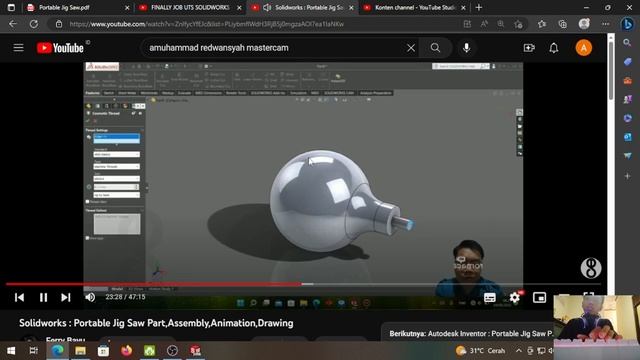Open the orange account avatar A
The image size is (640, 360).
584,48
